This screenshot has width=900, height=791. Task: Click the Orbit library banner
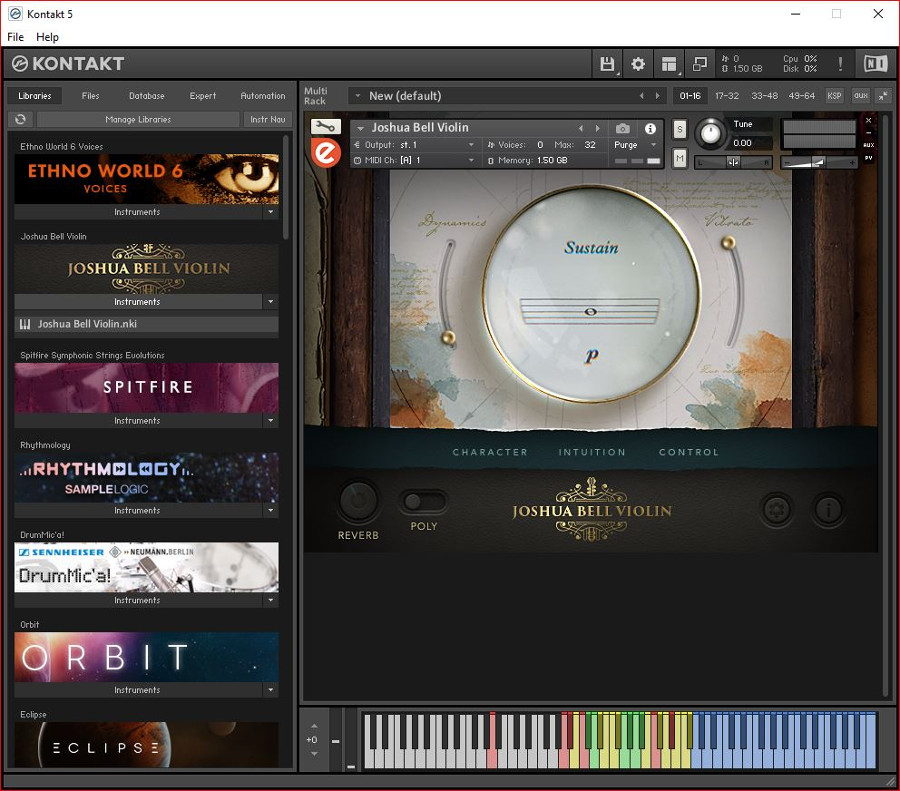click(x=146, y=657)
